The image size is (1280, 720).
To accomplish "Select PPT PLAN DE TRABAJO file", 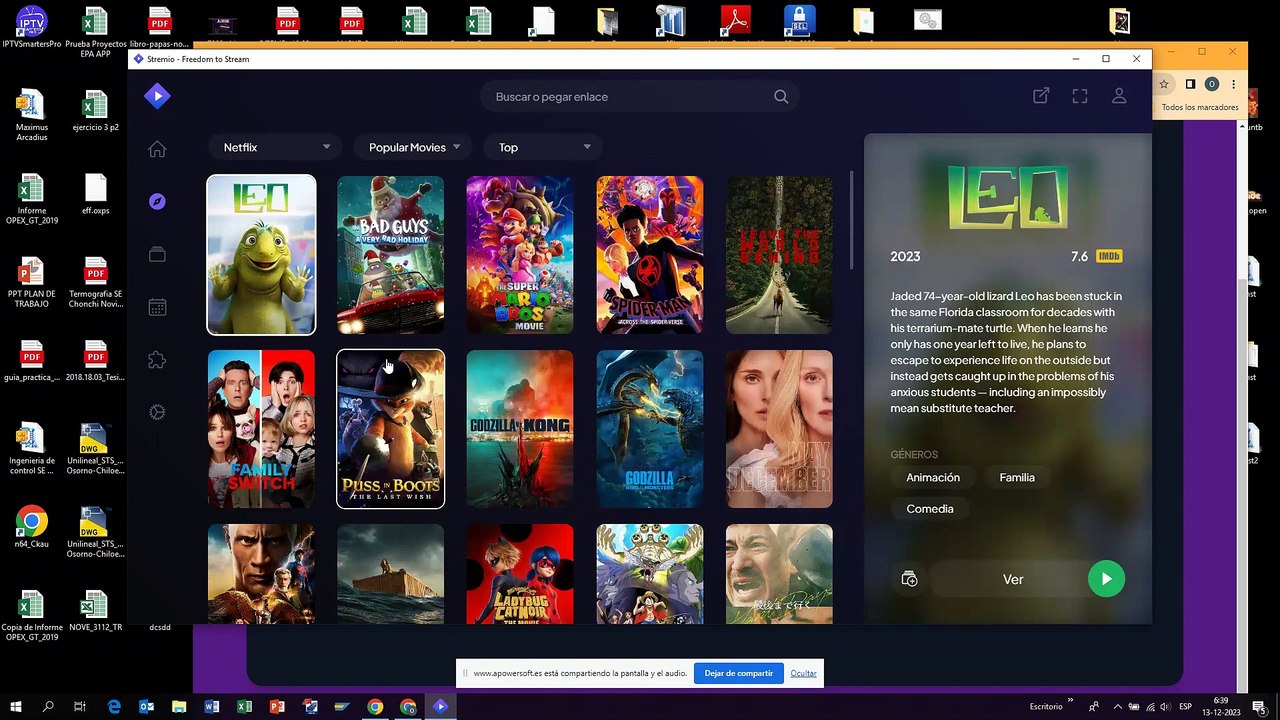I will (32, 283).
